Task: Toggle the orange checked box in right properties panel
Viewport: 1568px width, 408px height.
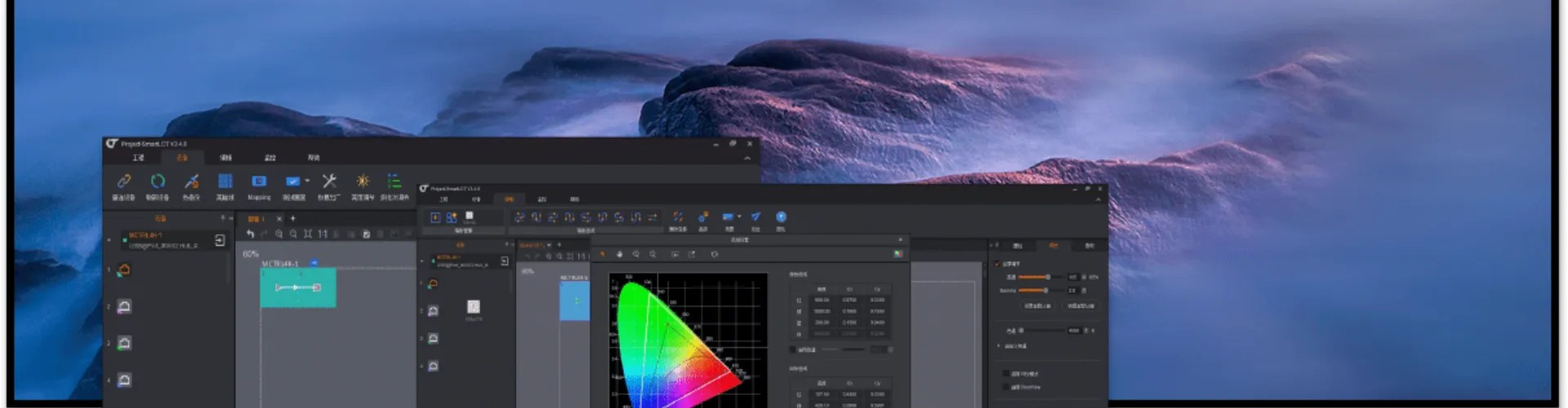Action: coord(997,264)
